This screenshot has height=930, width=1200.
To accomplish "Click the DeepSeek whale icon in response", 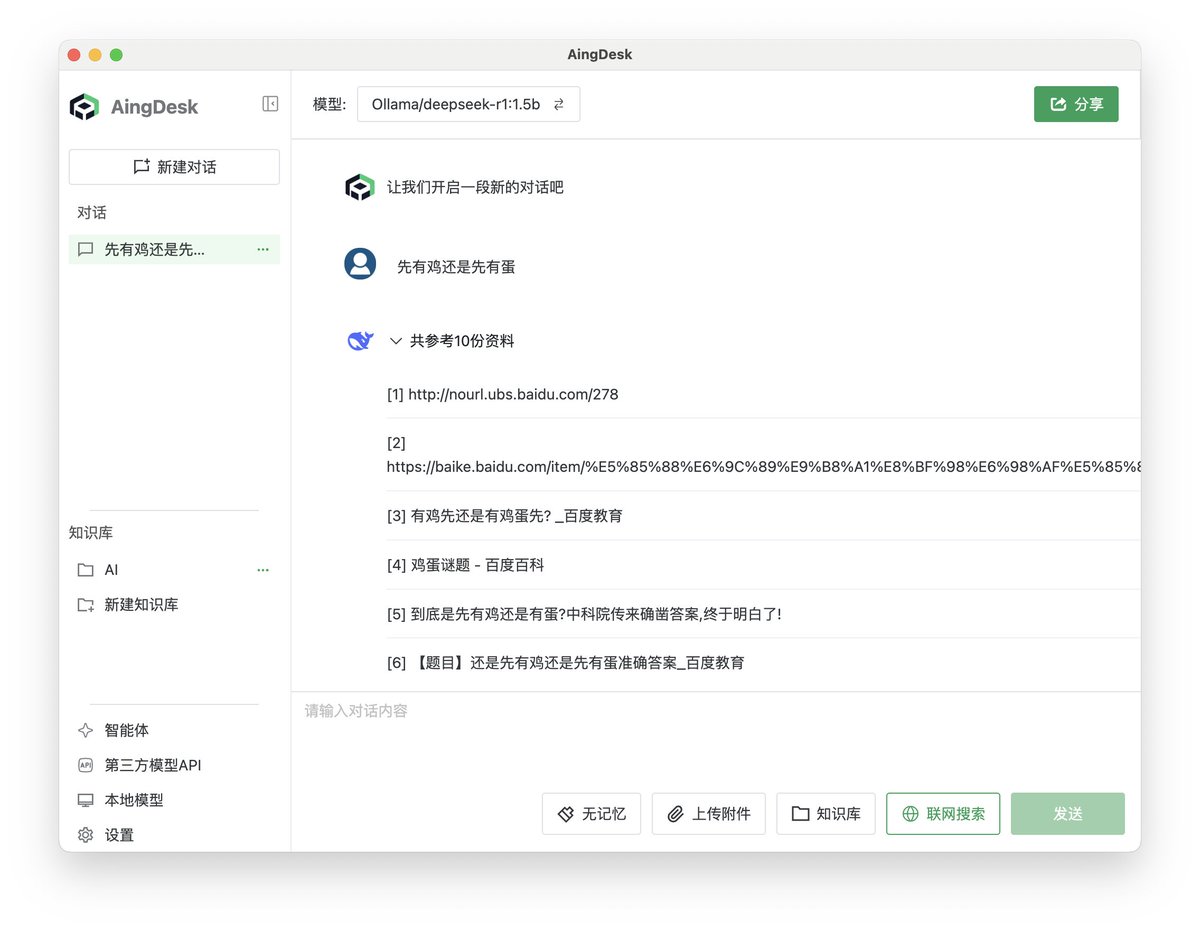I will [x=360, y=341].
